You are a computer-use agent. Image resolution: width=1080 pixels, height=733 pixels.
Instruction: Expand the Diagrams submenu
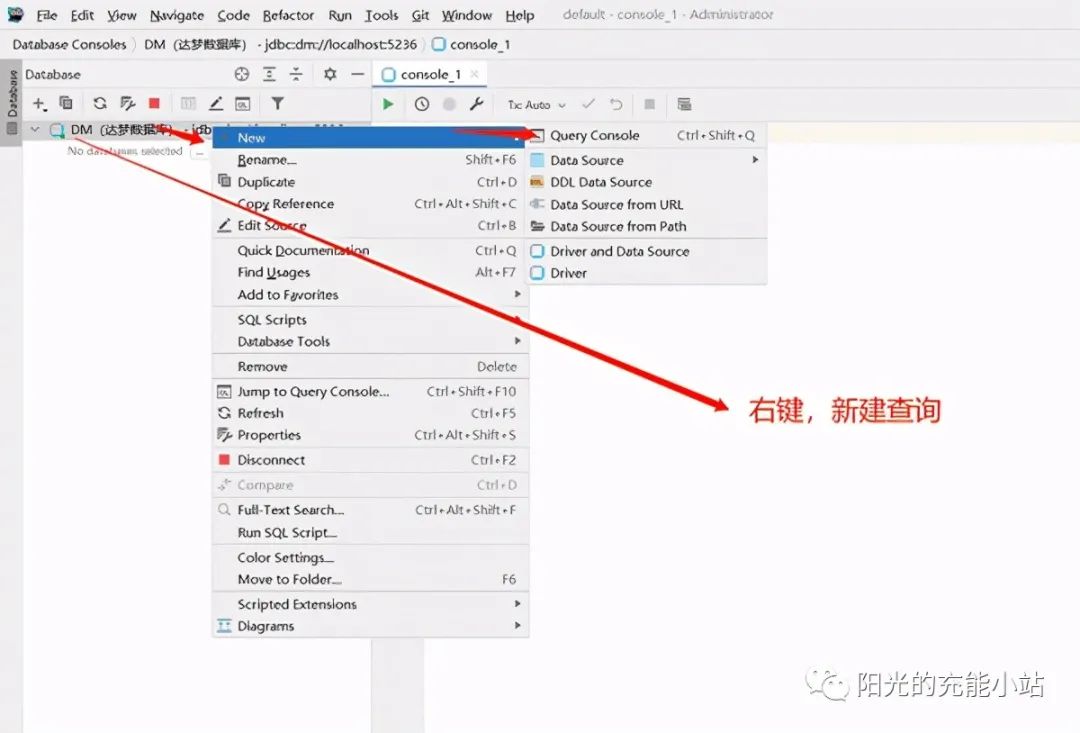517,626
